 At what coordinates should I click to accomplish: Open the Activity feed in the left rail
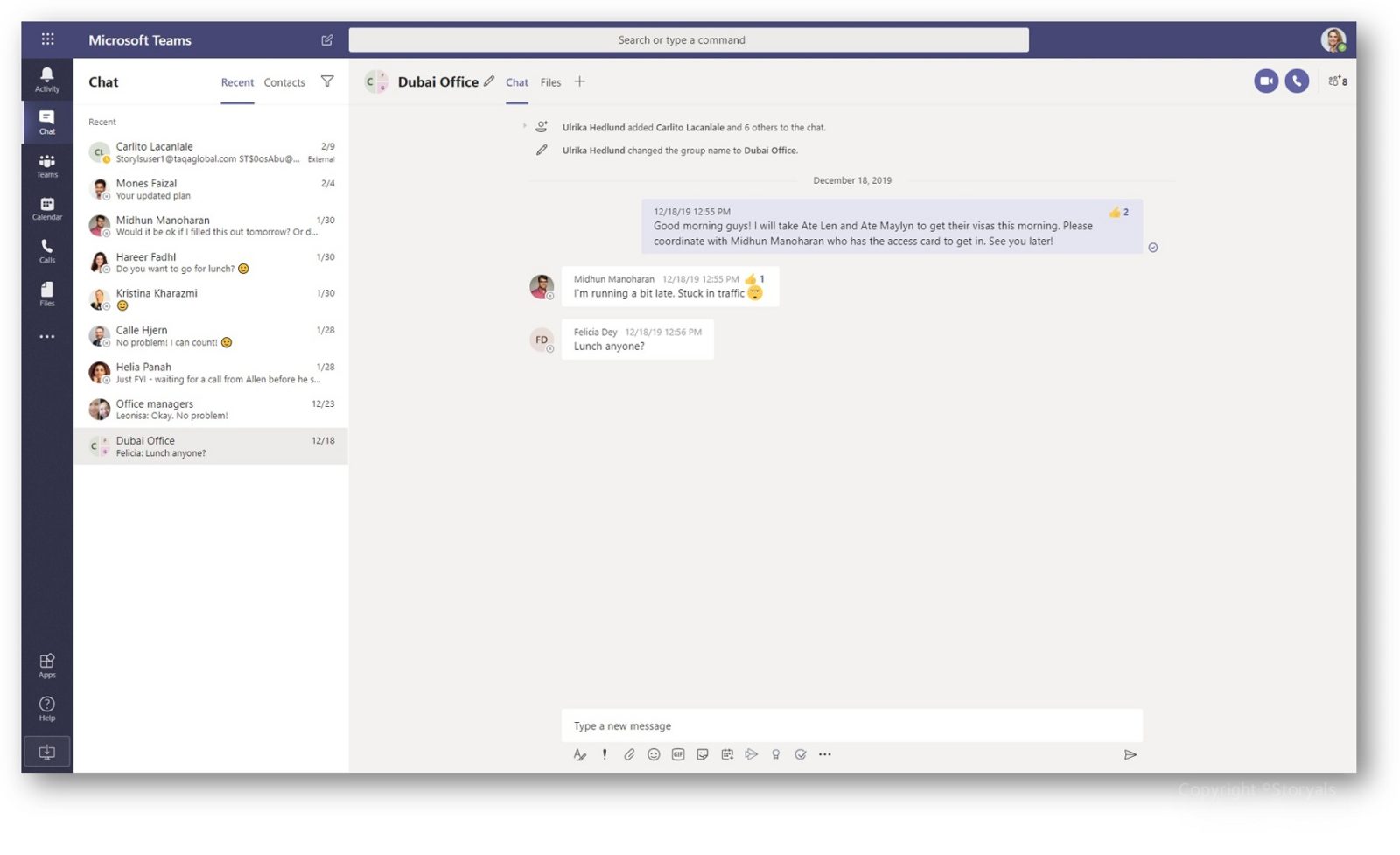click(x=46, y=79)
